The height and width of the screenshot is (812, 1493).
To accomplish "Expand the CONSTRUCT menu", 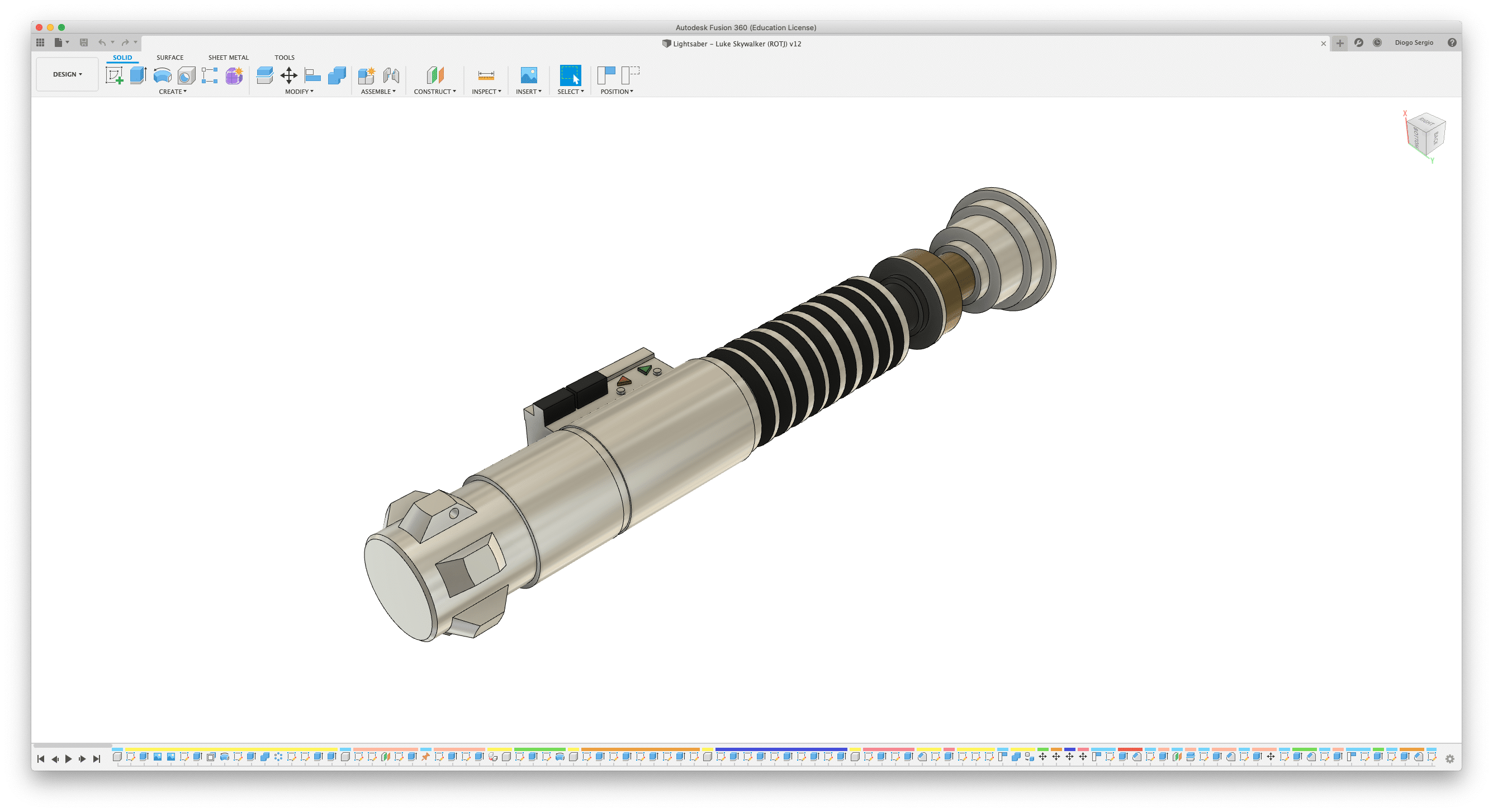I will (435, 92).
